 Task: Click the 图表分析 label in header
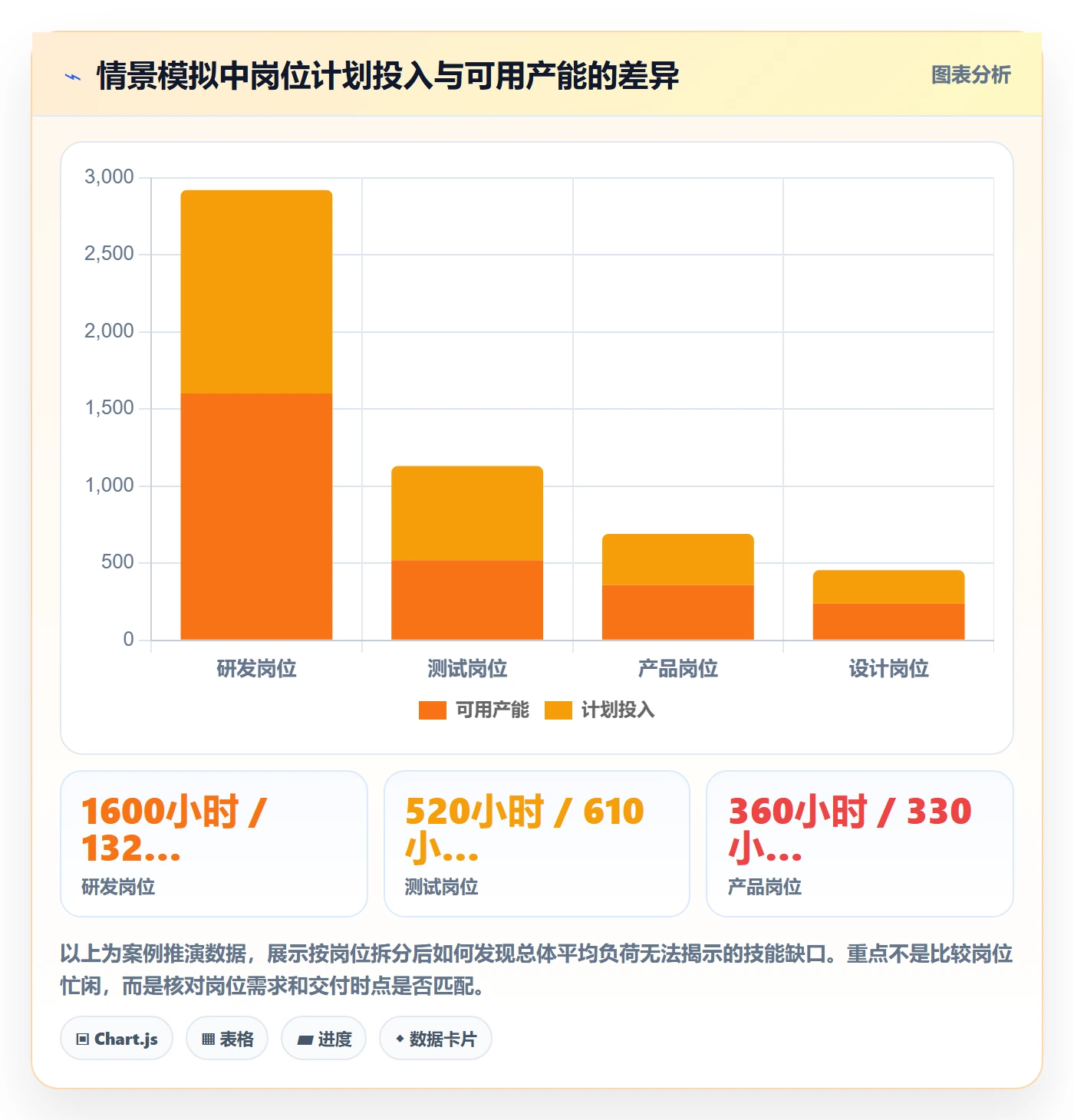point(970,74)
